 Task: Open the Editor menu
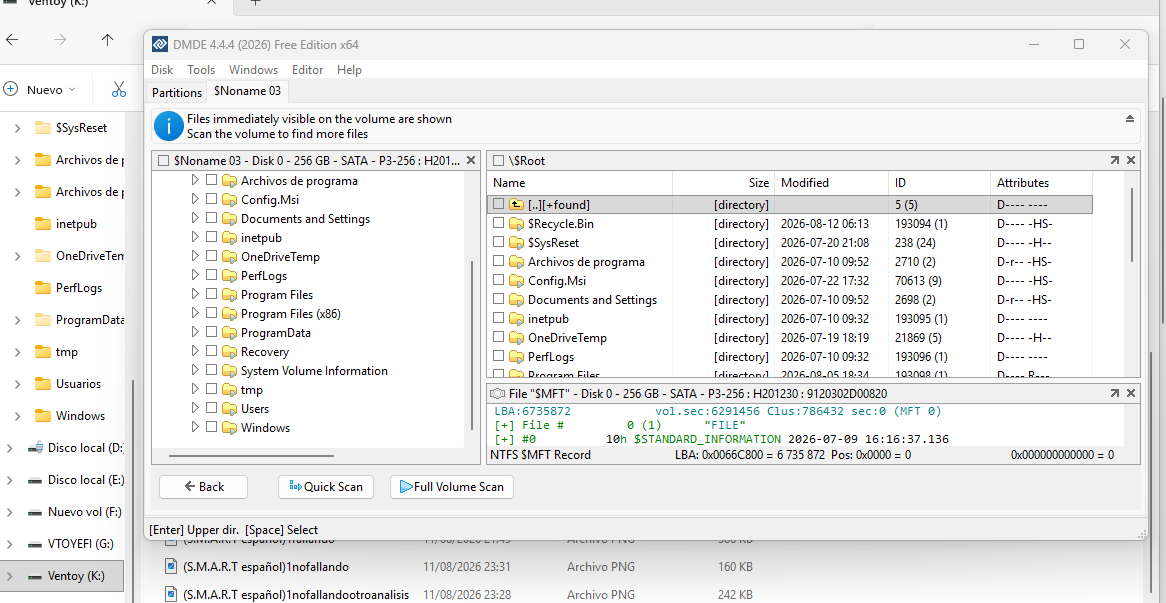[307, 70]
